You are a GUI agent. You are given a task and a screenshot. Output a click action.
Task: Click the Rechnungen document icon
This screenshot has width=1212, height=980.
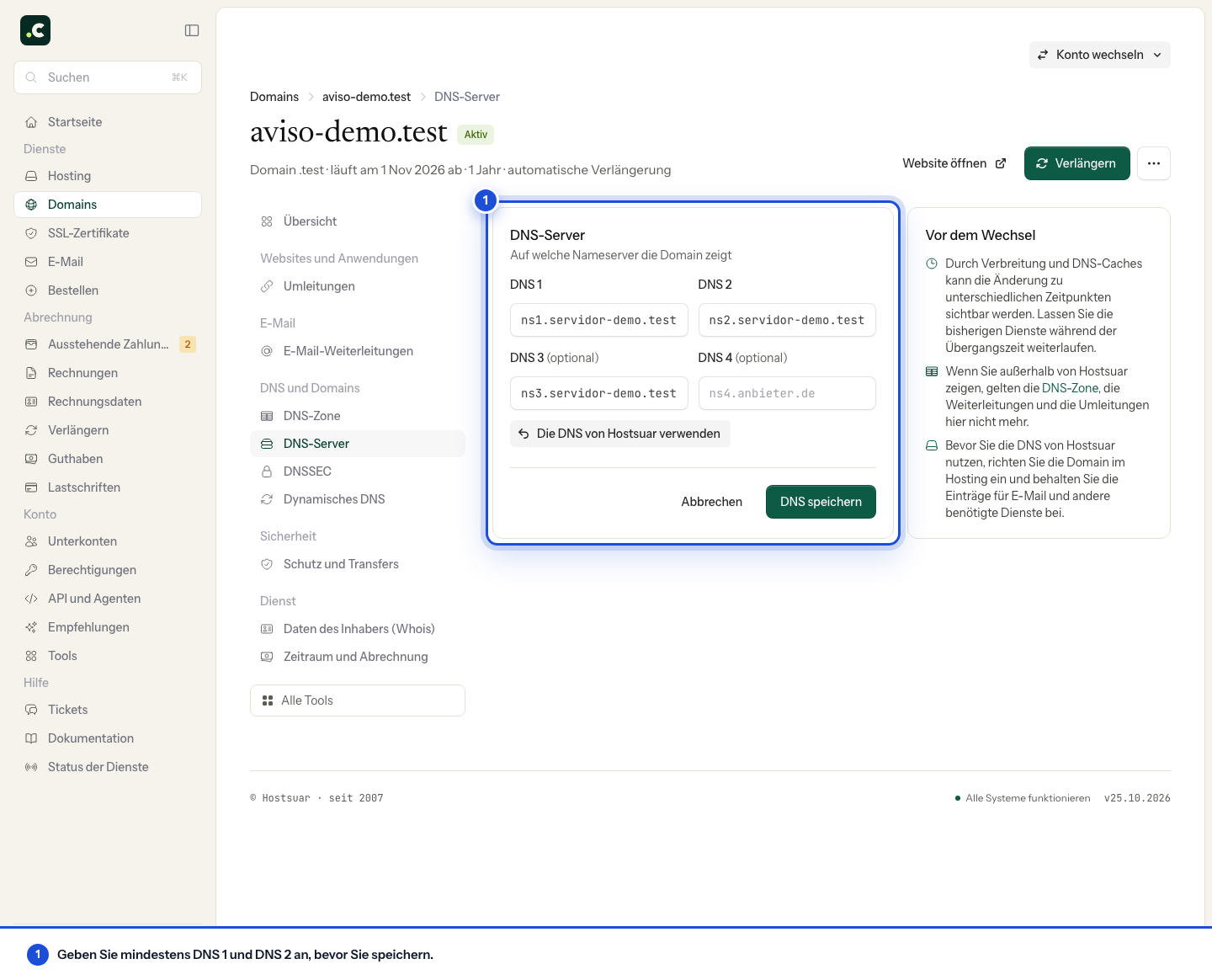pos(31,373)
